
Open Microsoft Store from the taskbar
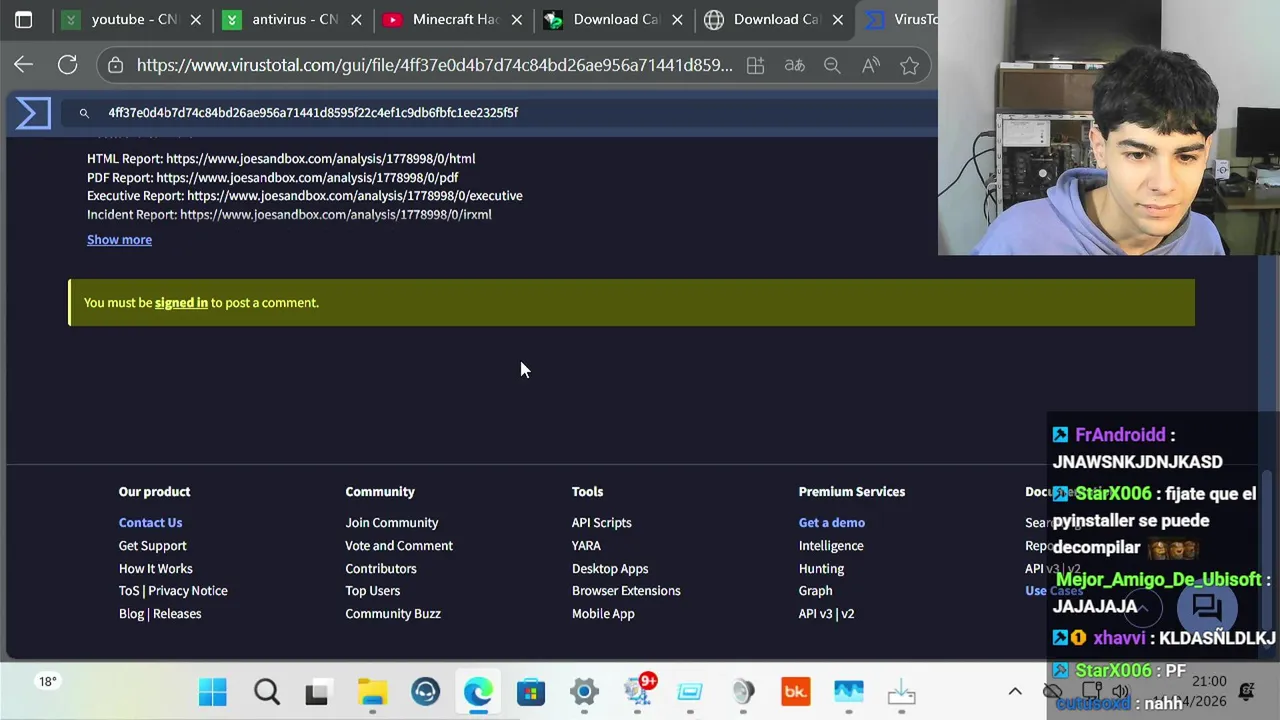(531, 692)
